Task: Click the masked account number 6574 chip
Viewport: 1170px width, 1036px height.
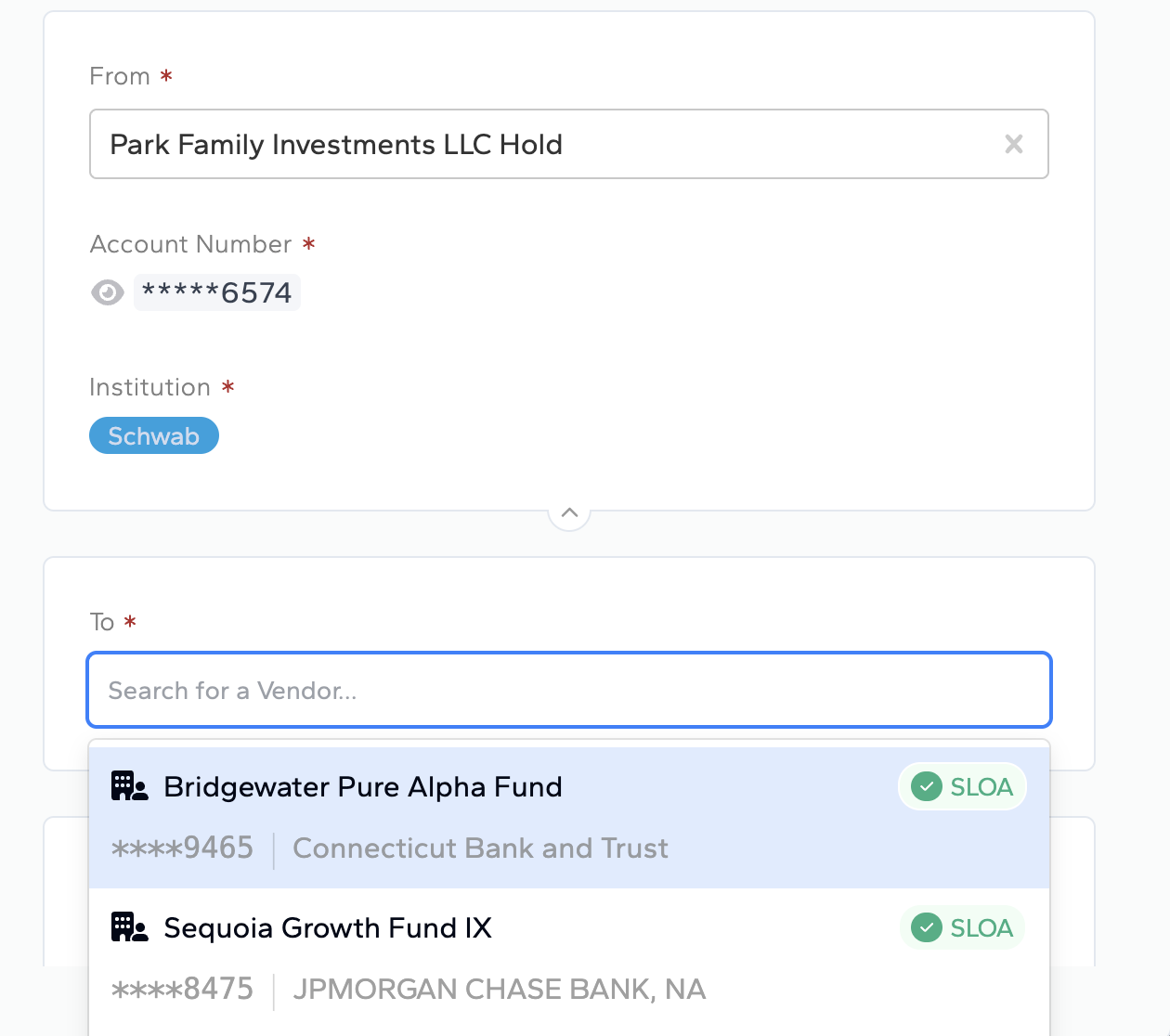Action: coord(217,292)
